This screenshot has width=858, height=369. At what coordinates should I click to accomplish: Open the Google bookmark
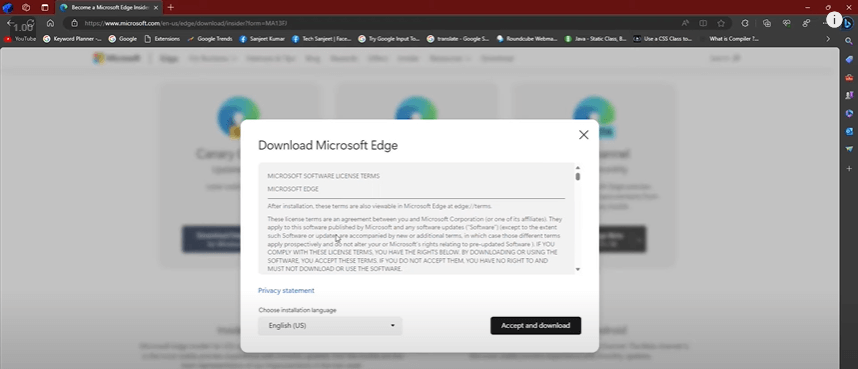click(123, 39)
